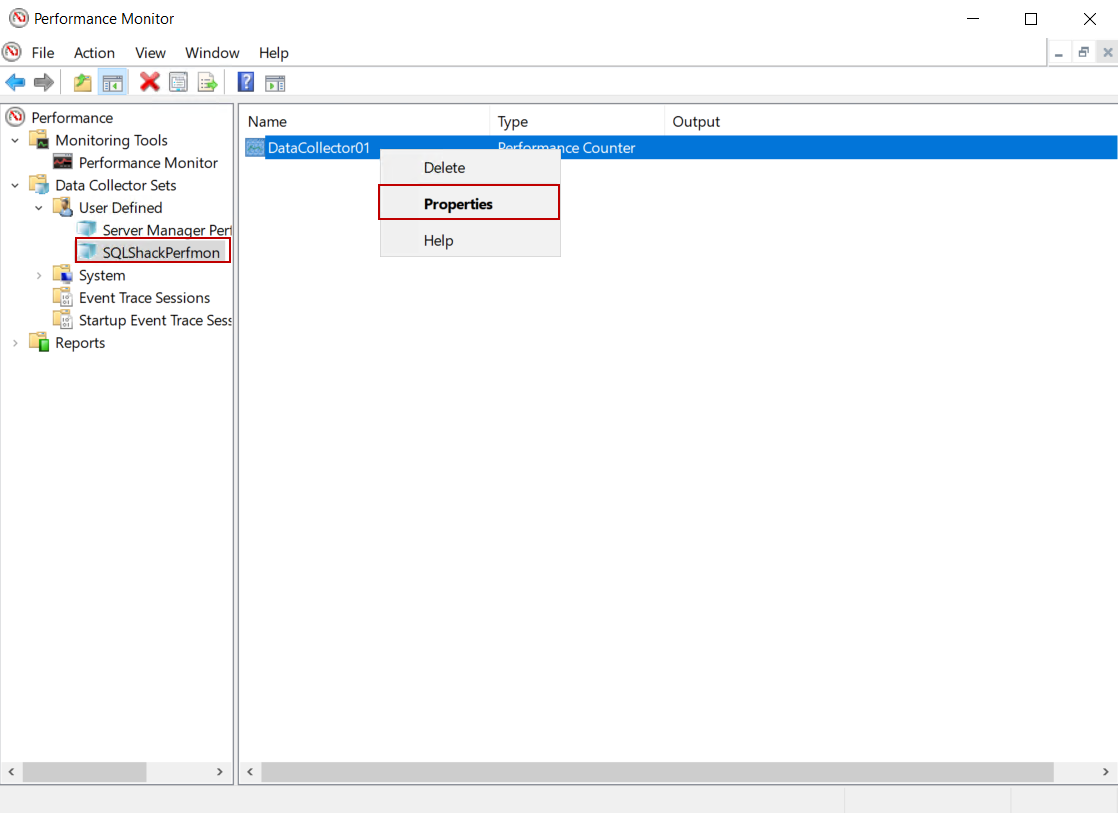
Task: Minimize the inner MDI child window
Action: (1059, 53)
